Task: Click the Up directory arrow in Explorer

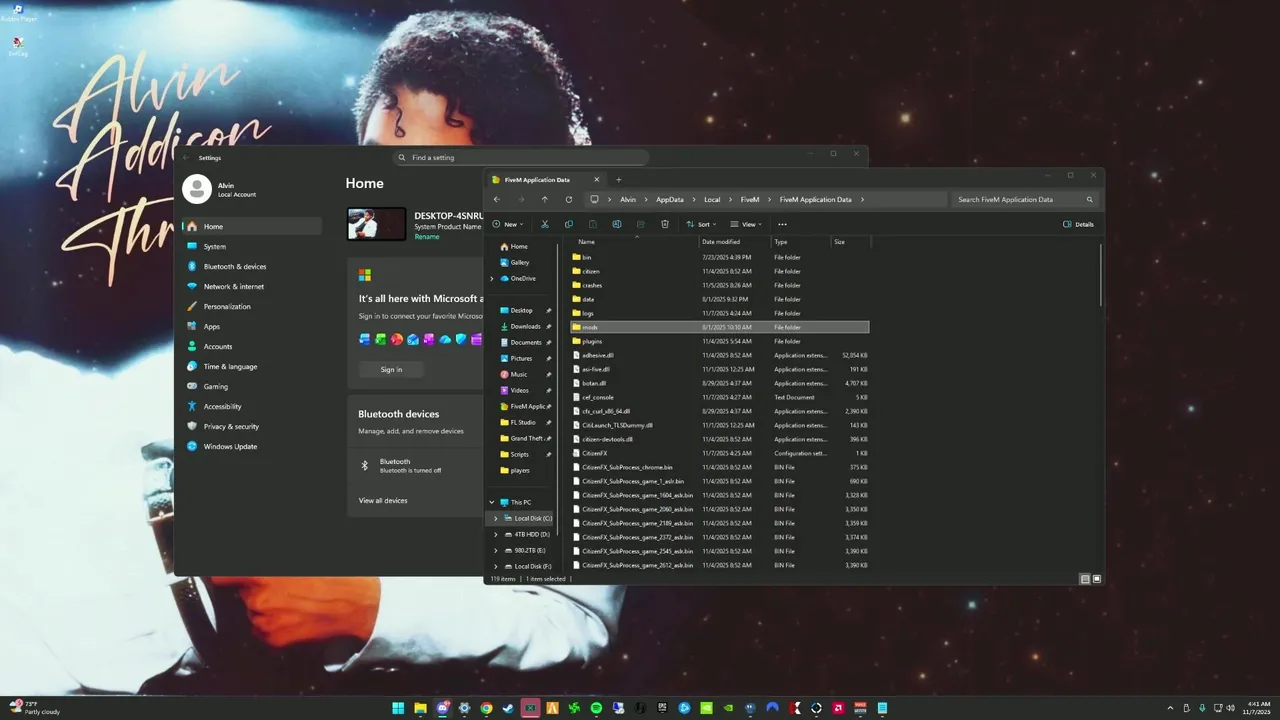Action: [x=545, y=199]
